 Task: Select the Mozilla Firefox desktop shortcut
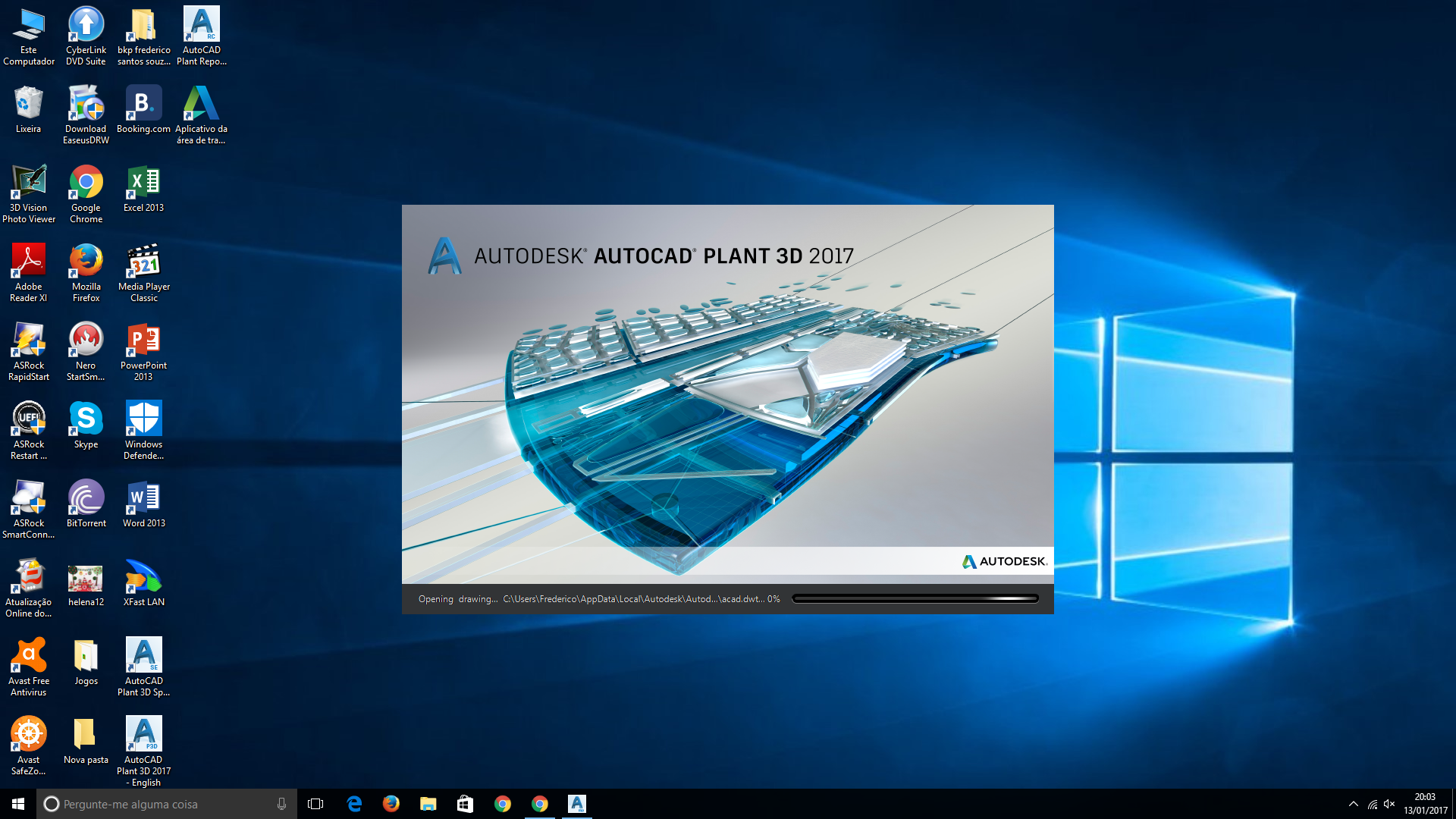coord(86,272)
